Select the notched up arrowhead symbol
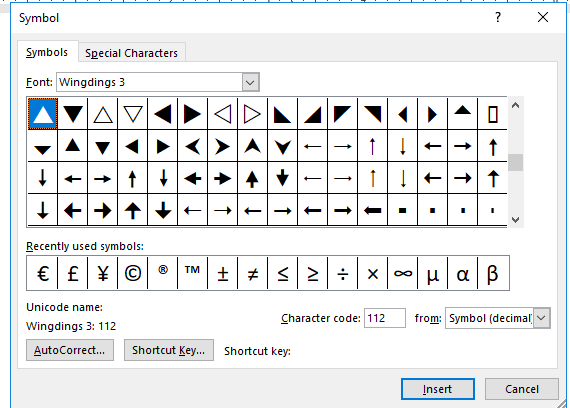The image size is (570, 408). [x=253, y=146]
